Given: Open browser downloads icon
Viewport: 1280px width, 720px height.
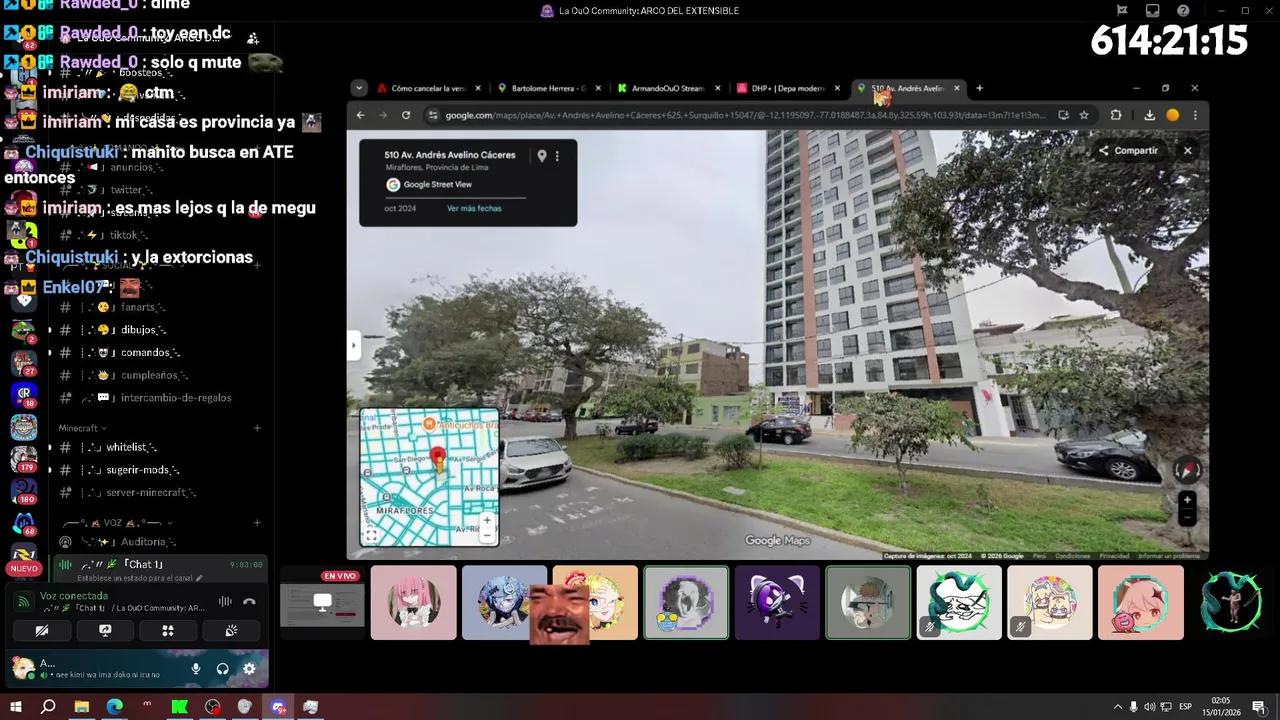Looking at the screenshot, I should click(1150, 115).
